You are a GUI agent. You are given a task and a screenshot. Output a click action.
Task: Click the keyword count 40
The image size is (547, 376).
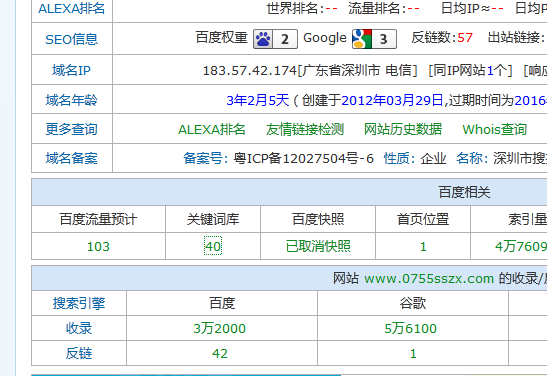(x=213, y=247)
